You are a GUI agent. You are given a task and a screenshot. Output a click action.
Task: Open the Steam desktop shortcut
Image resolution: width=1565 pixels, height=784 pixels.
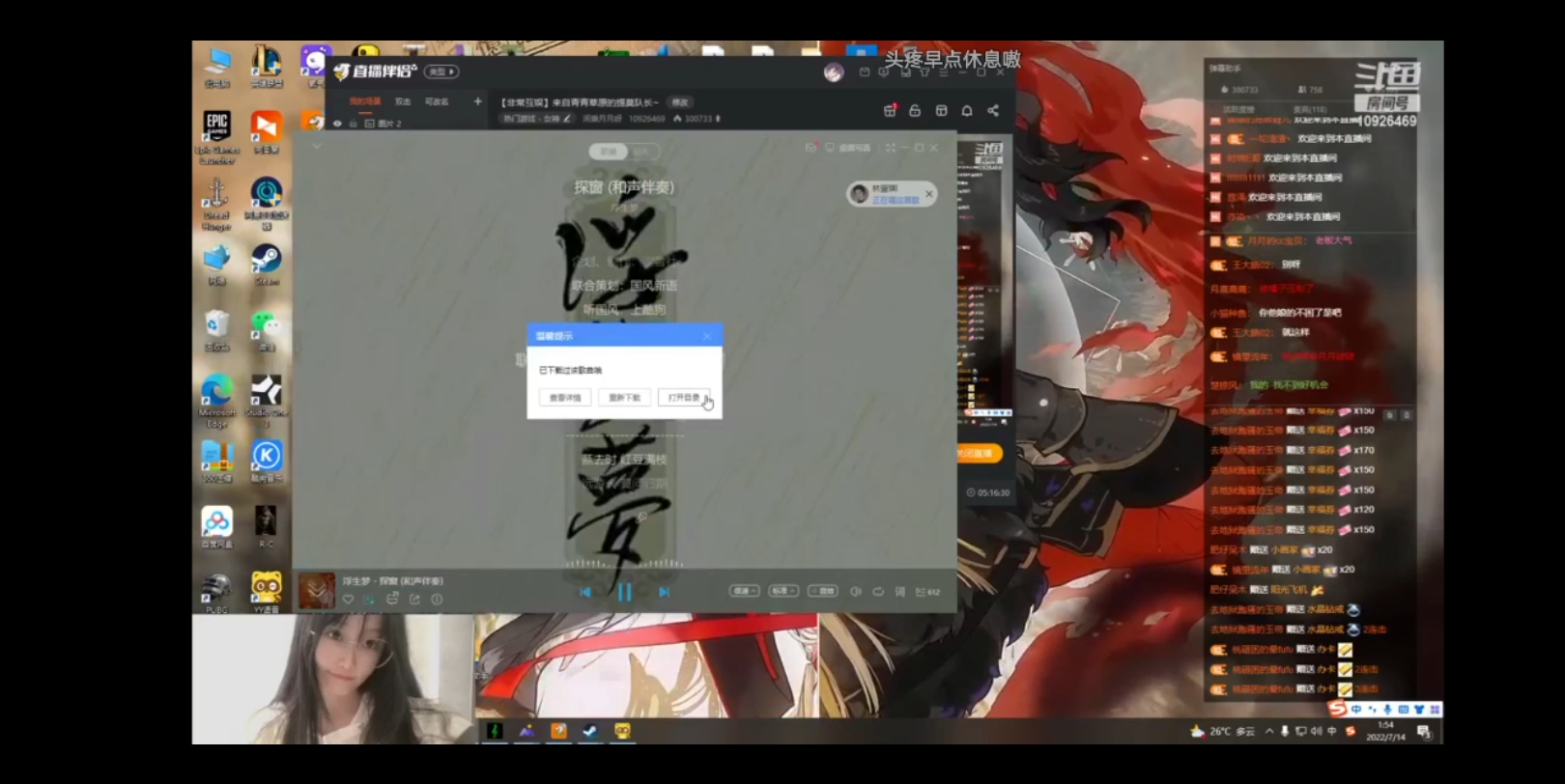click(267, 265)
